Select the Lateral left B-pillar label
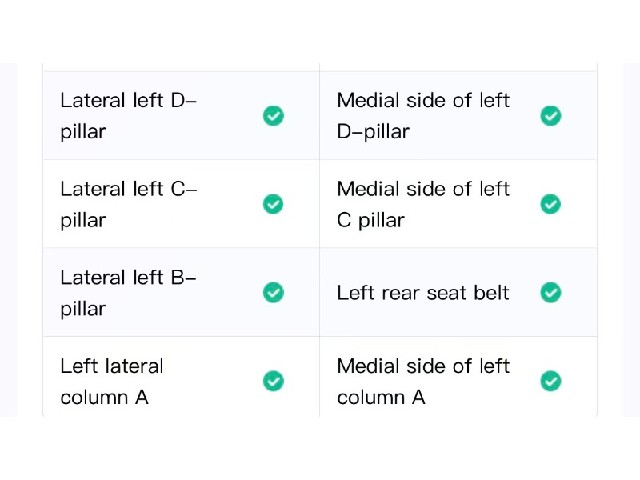Viewport: 640px width, 480px height. (129, 293)
